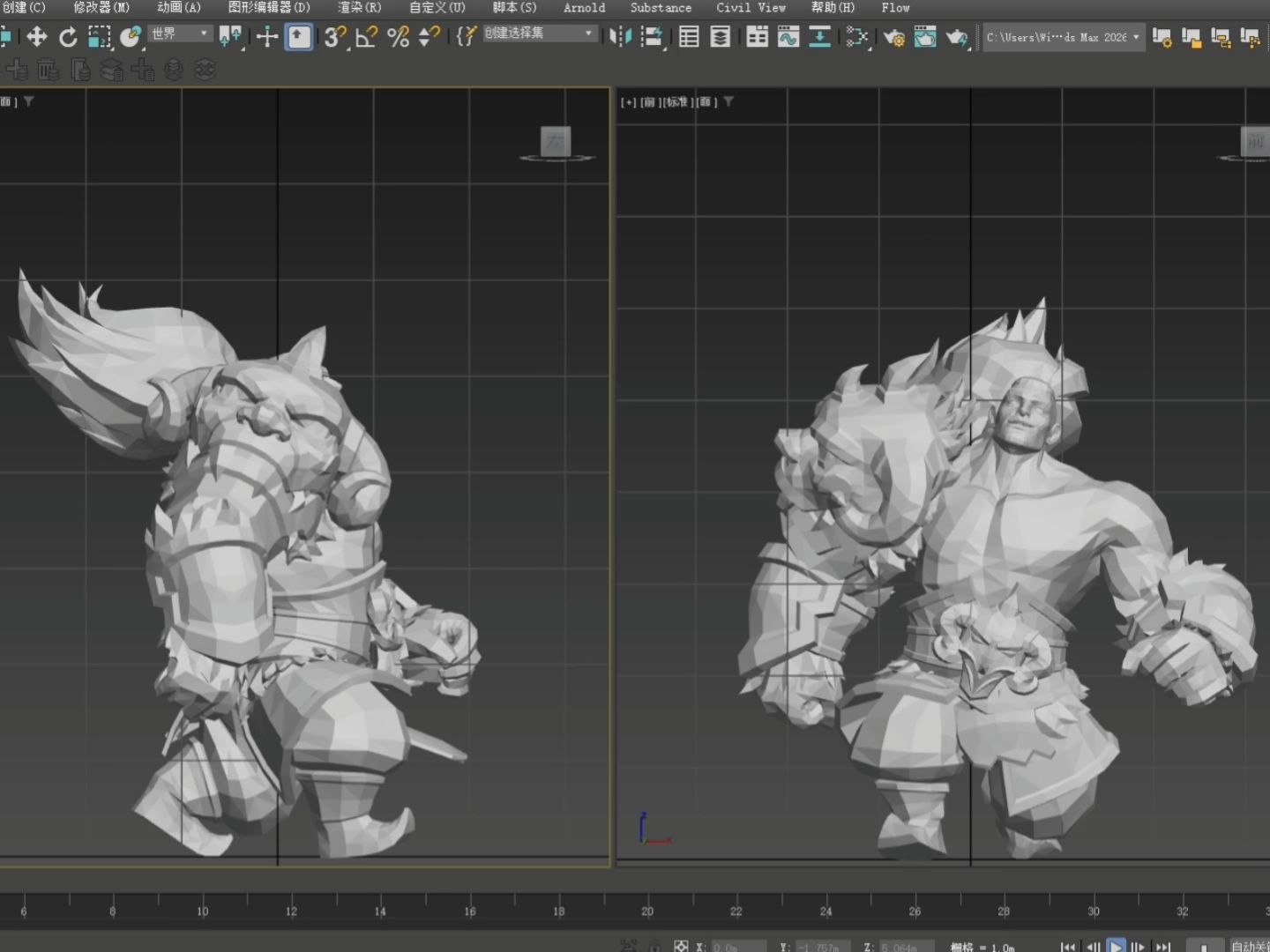Click the Z coordinate input field

(907, 947)
